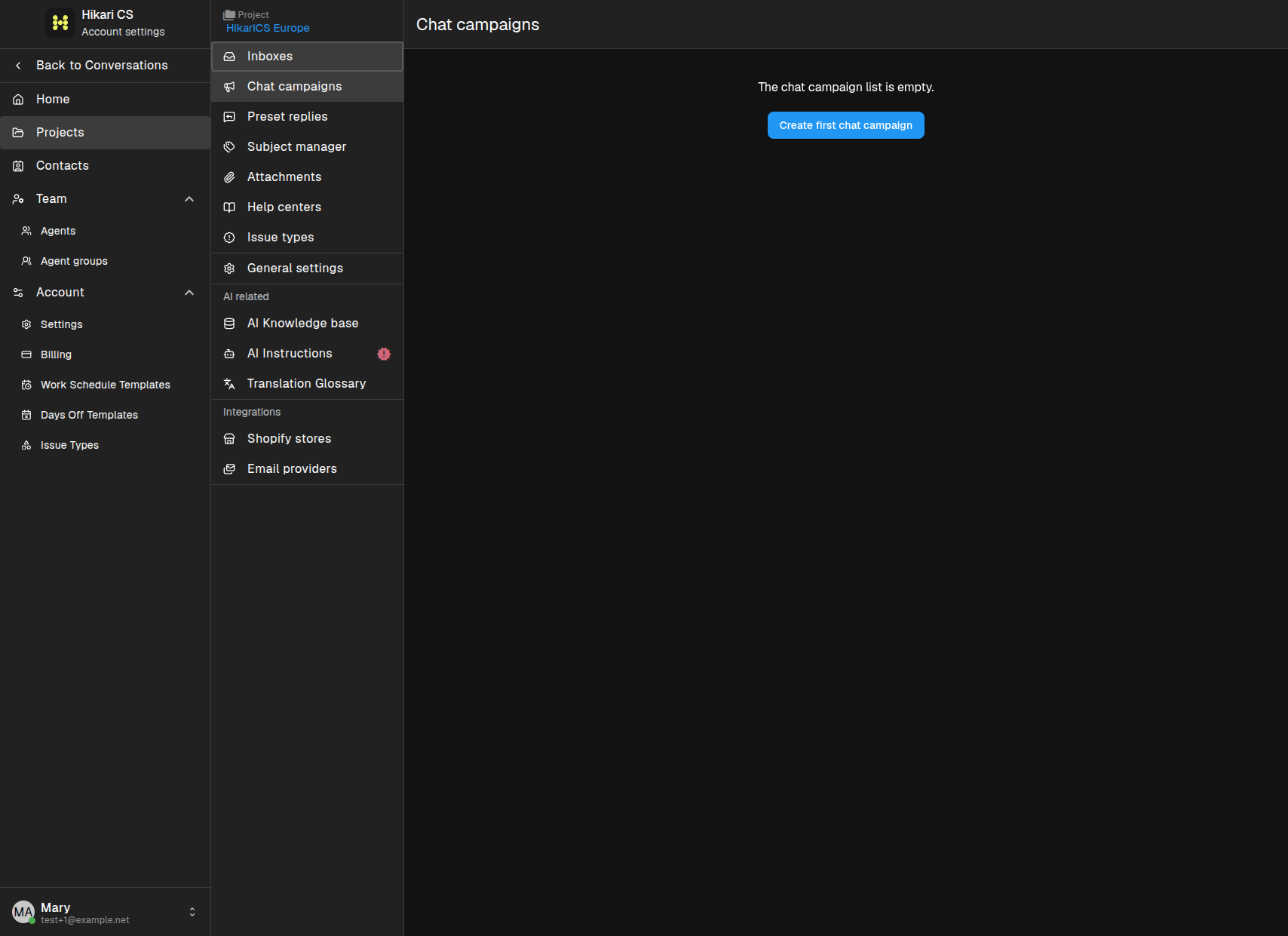
Task: Click the Translation Glossary language icon
Action: 229,384
